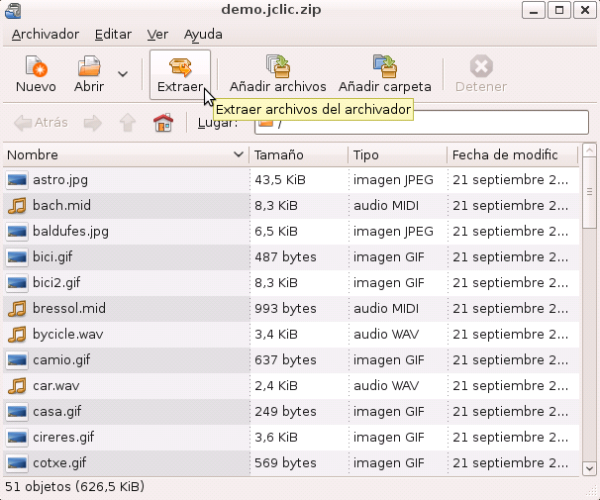
Task: Click the Nuevo archive toolbar icon
Action: 36,68
